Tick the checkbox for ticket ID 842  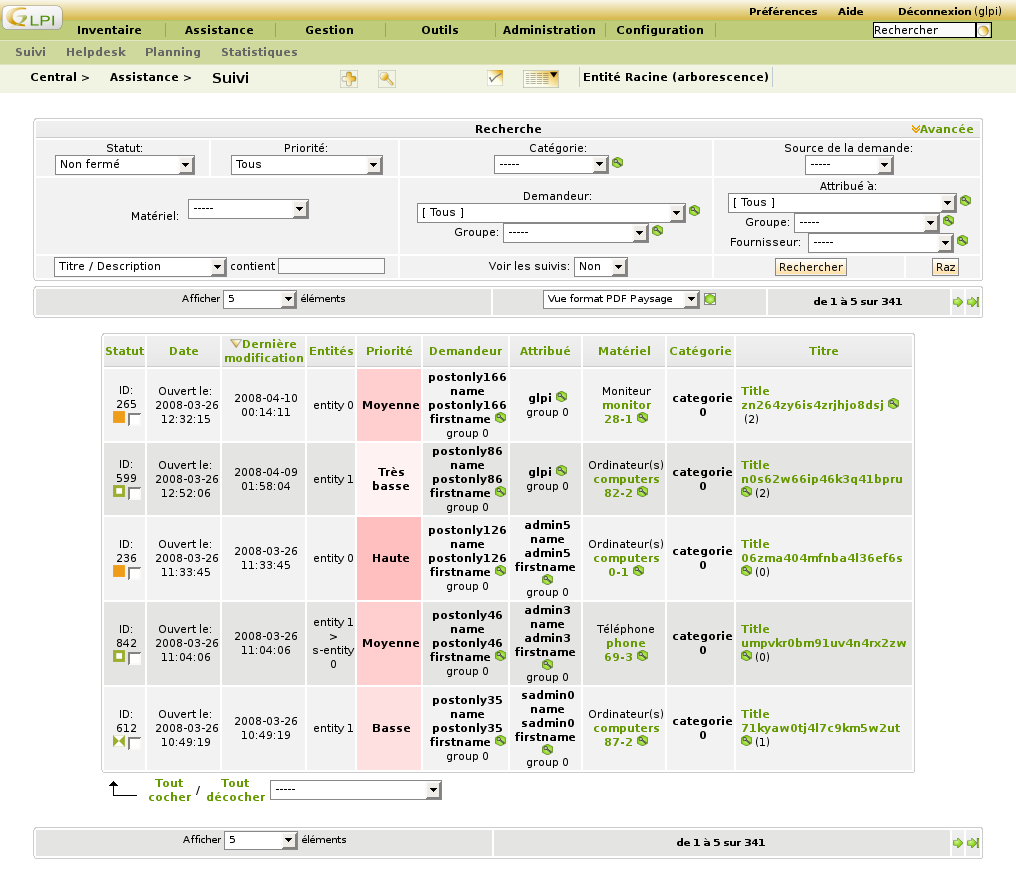click(134, 658)
